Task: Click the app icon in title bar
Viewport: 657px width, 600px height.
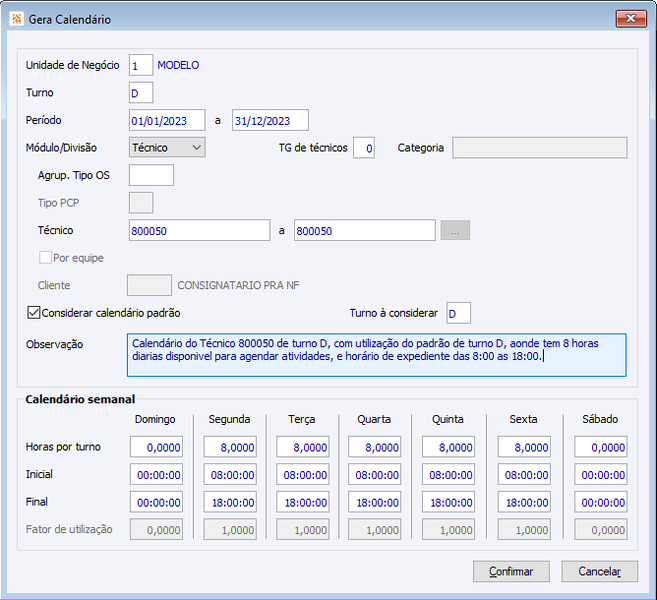Action: click(x=16, y=19)
